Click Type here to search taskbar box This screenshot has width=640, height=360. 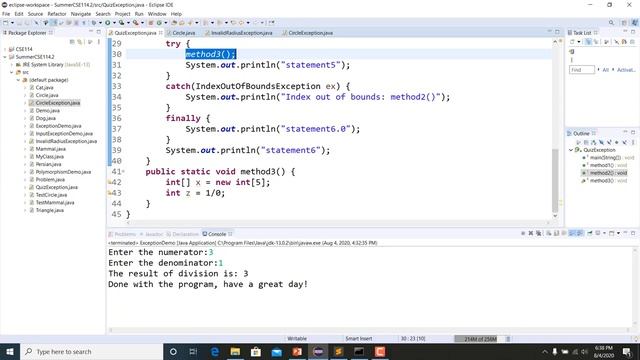tap(92, 351)
